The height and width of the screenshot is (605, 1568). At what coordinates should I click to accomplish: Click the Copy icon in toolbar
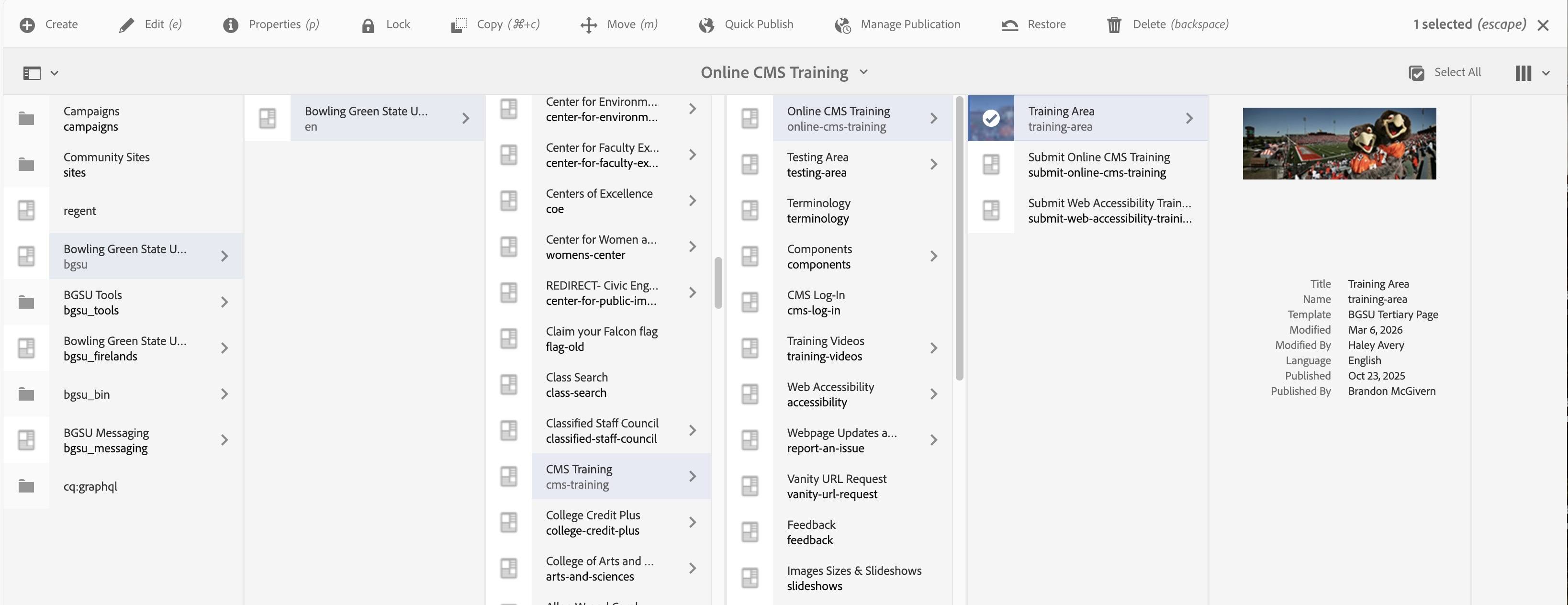point(459,25)
